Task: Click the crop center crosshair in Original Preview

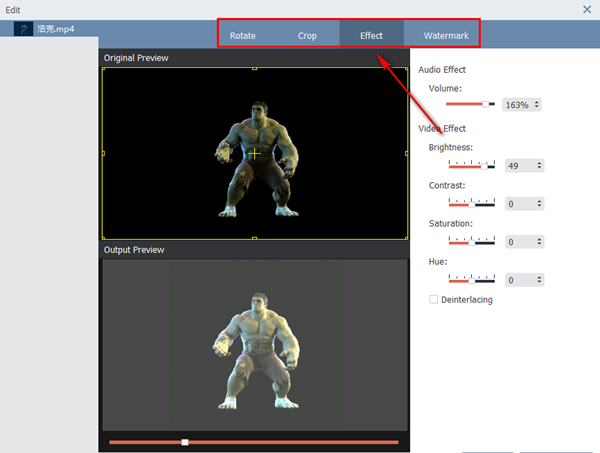Action: pyautogui.click(x=254, y=154)
